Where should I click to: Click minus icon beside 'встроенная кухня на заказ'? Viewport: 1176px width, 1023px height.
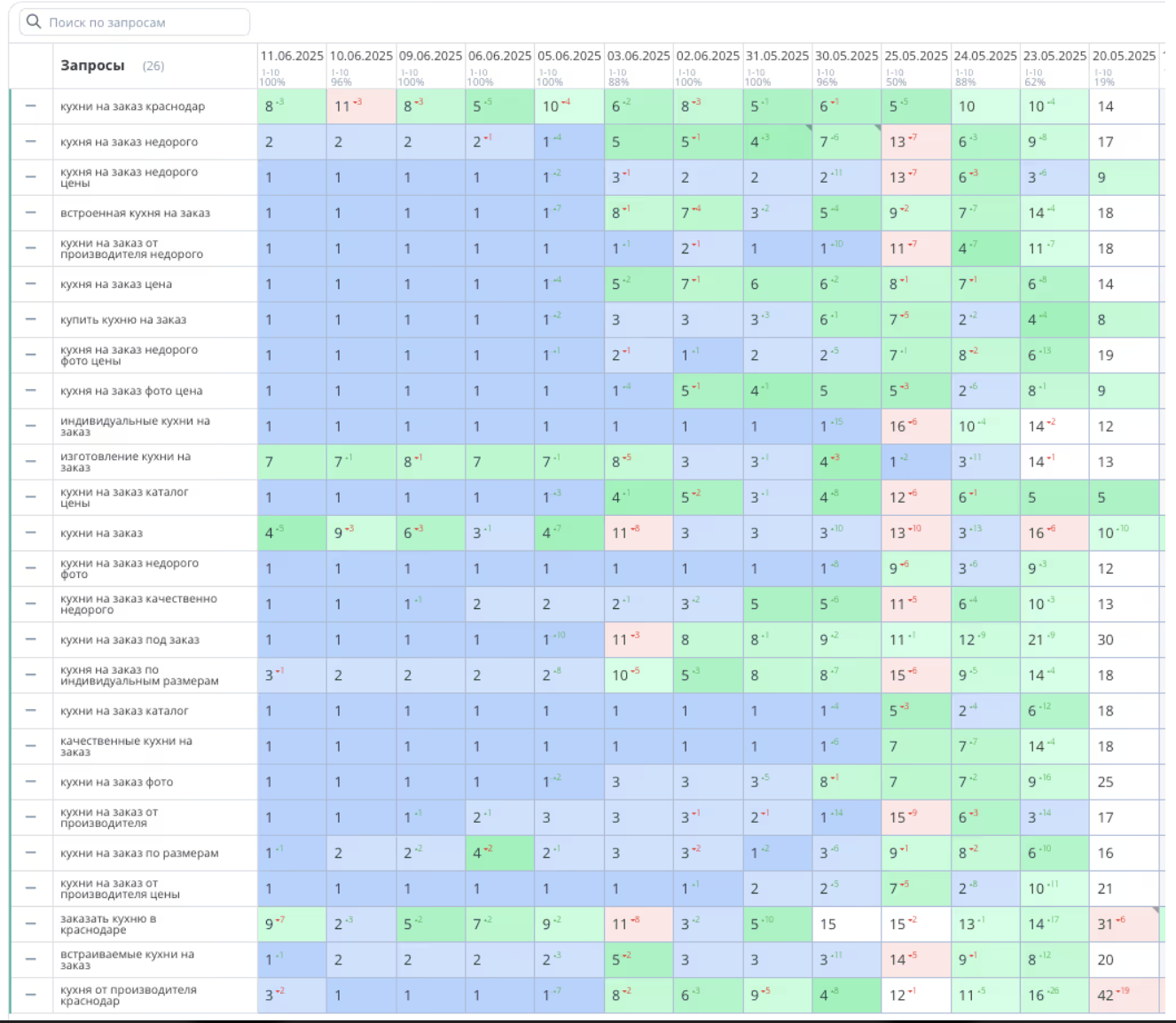[x=31, y=213]
